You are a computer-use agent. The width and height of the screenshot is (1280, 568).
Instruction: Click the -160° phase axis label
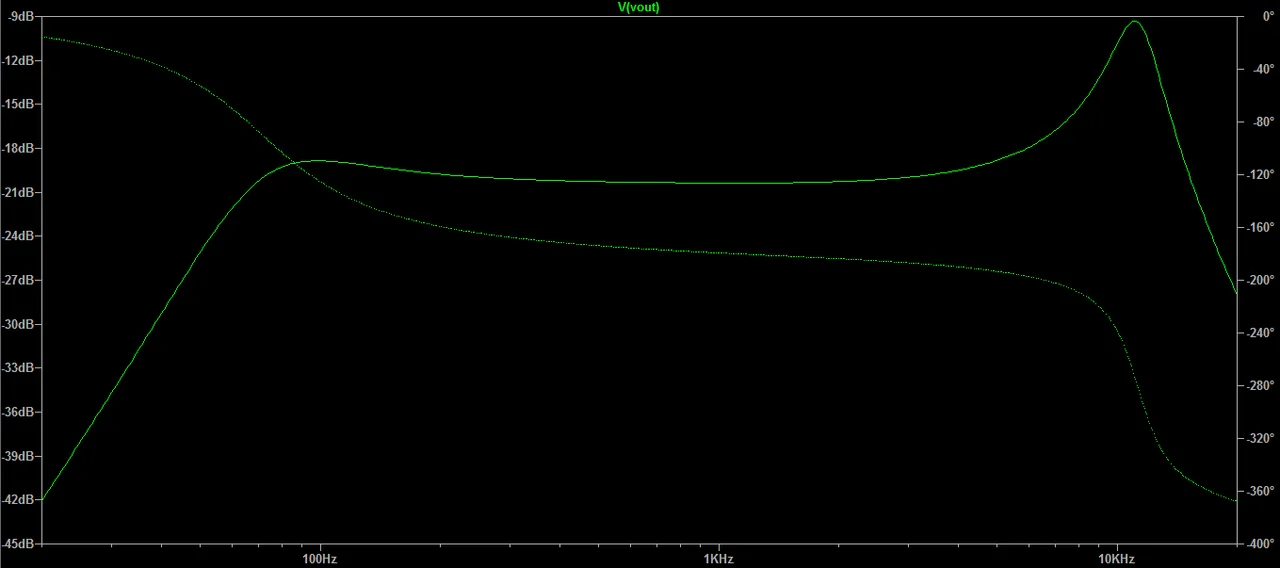pos(1260,228)
